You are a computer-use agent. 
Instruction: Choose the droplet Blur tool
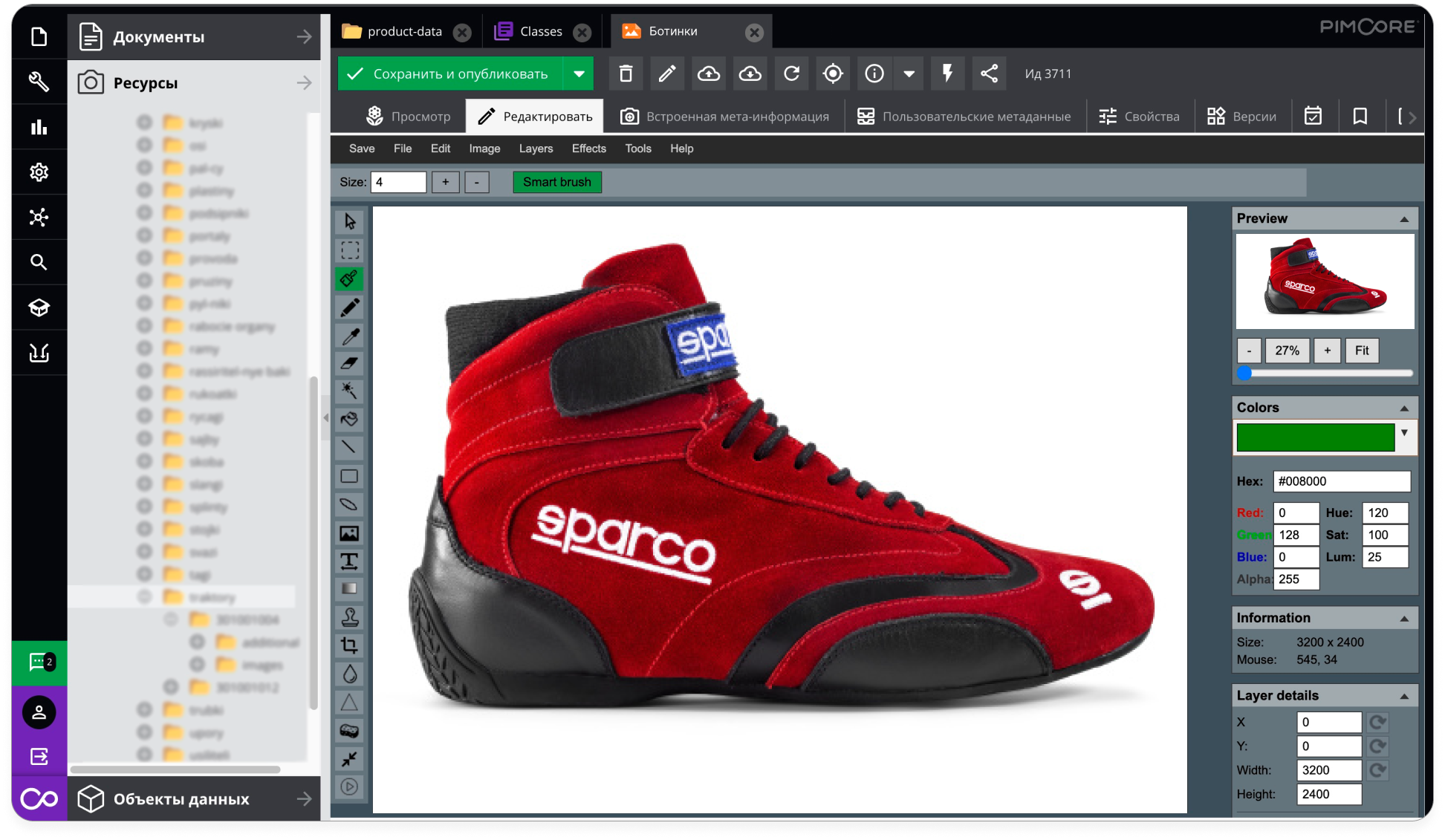click(x=350, y=674)
